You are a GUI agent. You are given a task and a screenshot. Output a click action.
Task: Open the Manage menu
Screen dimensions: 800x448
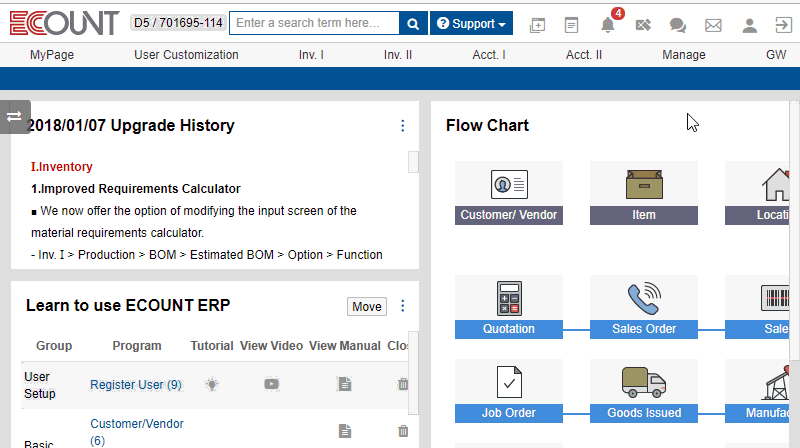[684, 55]
